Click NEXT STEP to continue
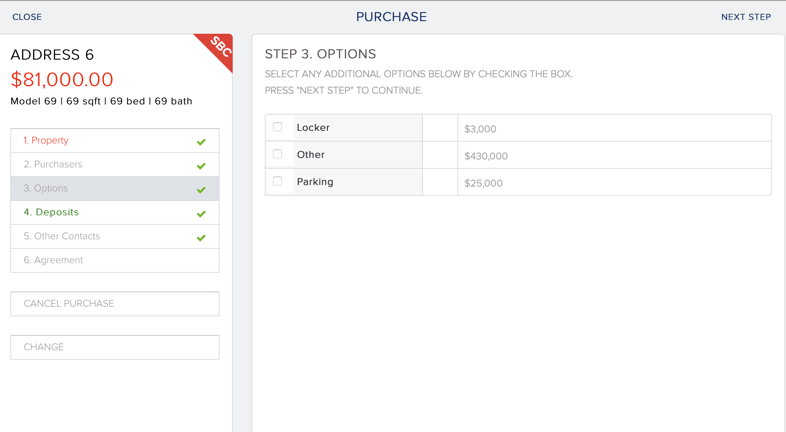Screen dimensions: 786x432 [745, 17]
